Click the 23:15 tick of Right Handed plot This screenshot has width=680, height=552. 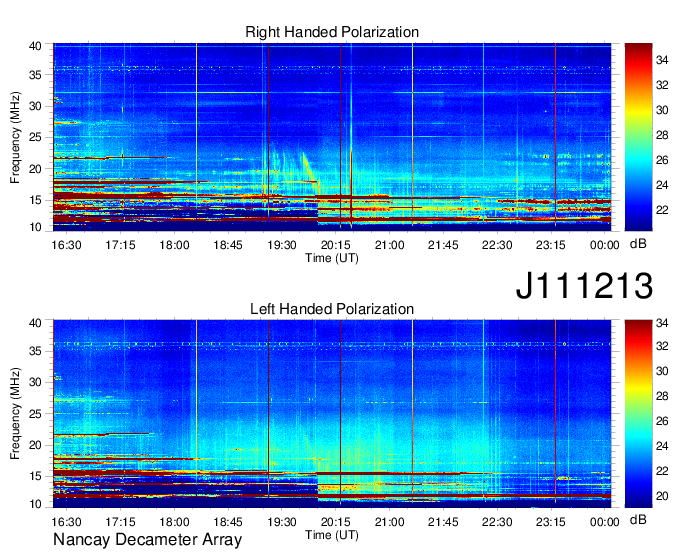(550, 245)
